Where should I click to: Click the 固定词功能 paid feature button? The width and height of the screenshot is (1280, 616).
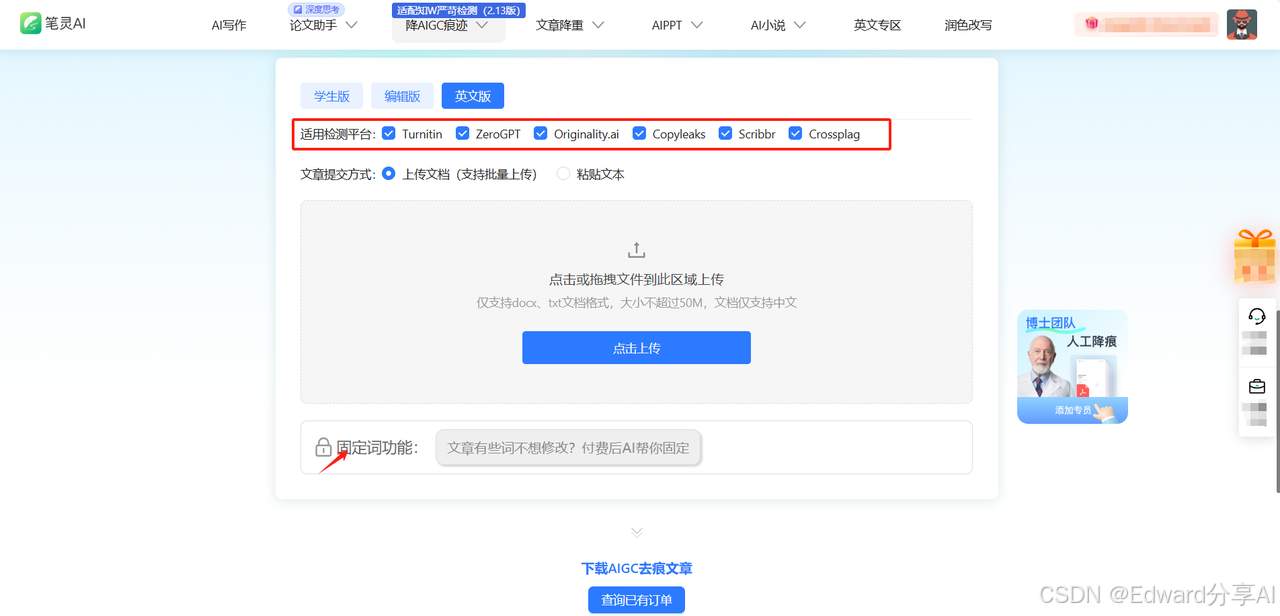(x=568, y=448)
